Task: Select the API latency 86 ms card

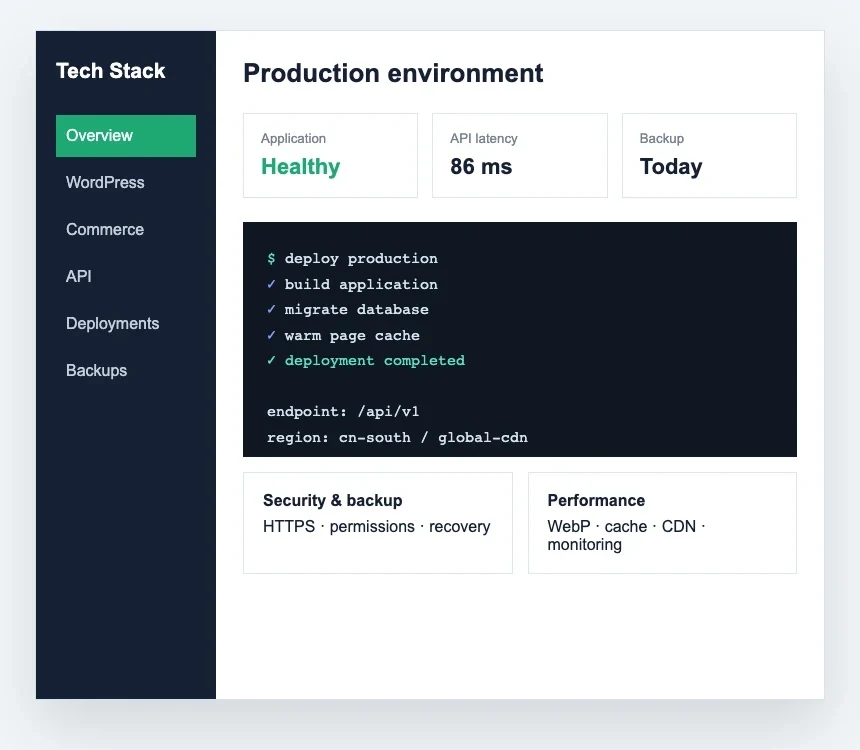Action: point(520,155)
